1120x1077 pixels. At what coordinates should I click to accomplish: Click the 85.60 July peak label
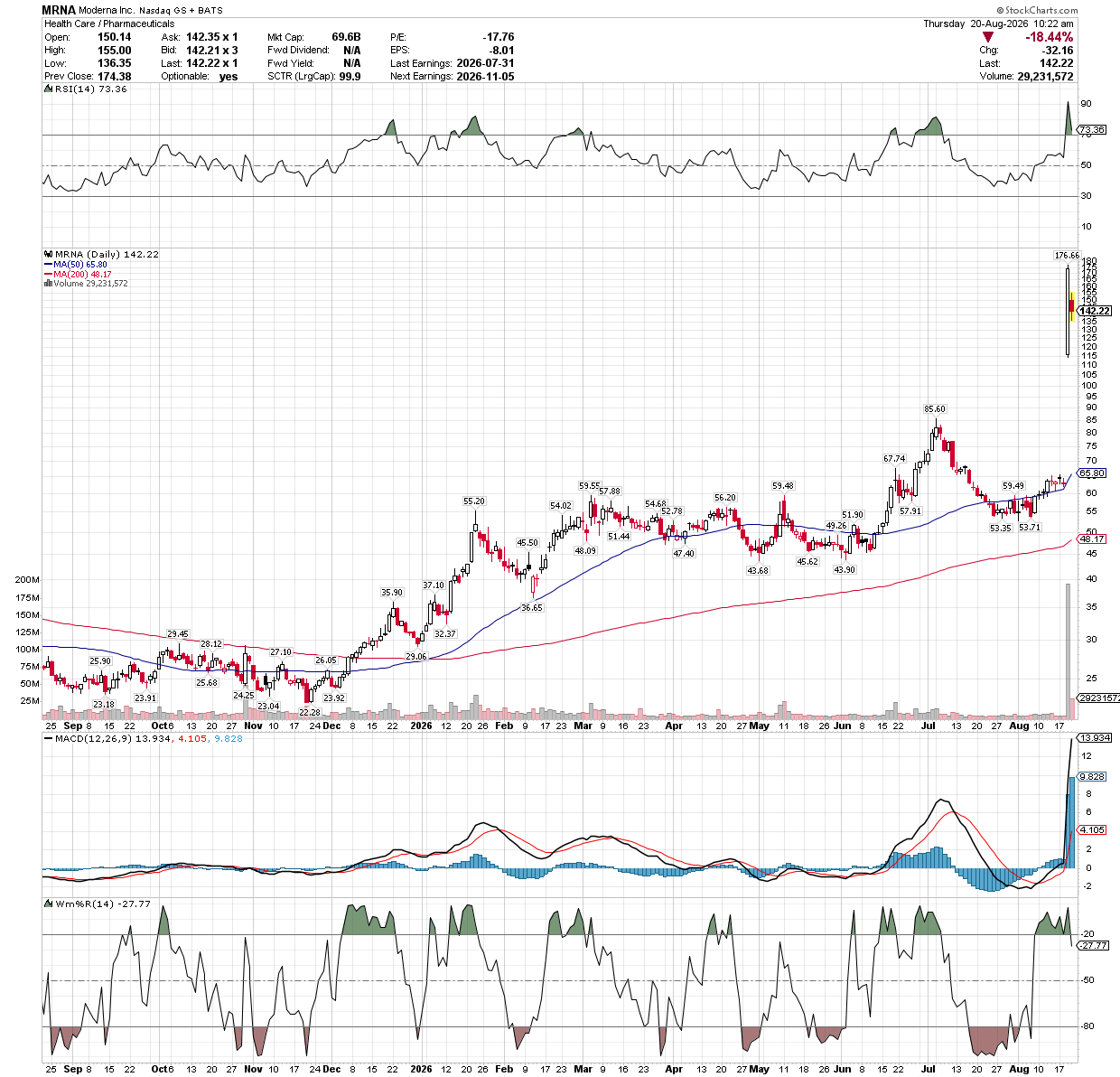[935, 409]
